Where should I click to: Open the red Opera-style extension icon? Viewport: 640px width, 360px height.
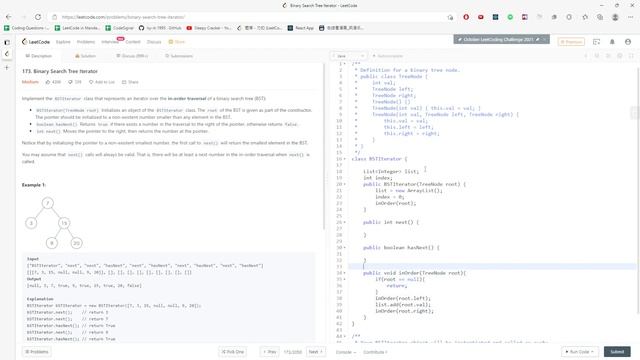[466, 17]
